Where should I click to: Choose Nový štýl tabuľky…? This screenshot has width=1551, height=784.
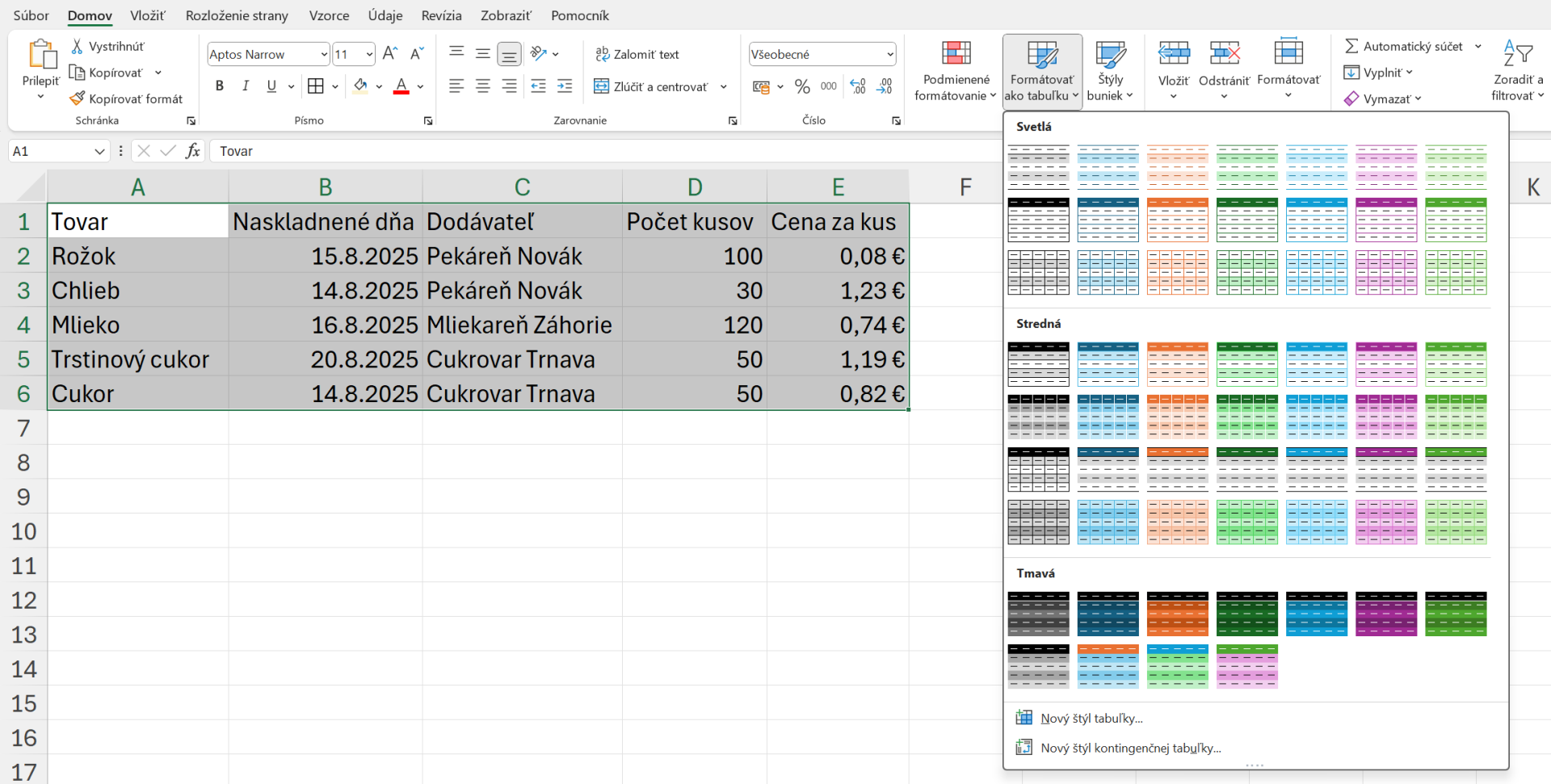(x=1091, y=718)
